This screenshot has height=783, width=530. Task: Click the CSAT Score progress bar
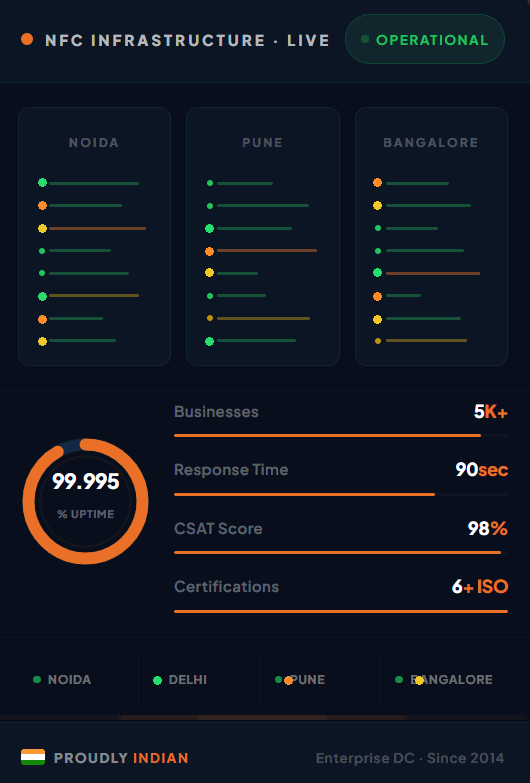341,553
